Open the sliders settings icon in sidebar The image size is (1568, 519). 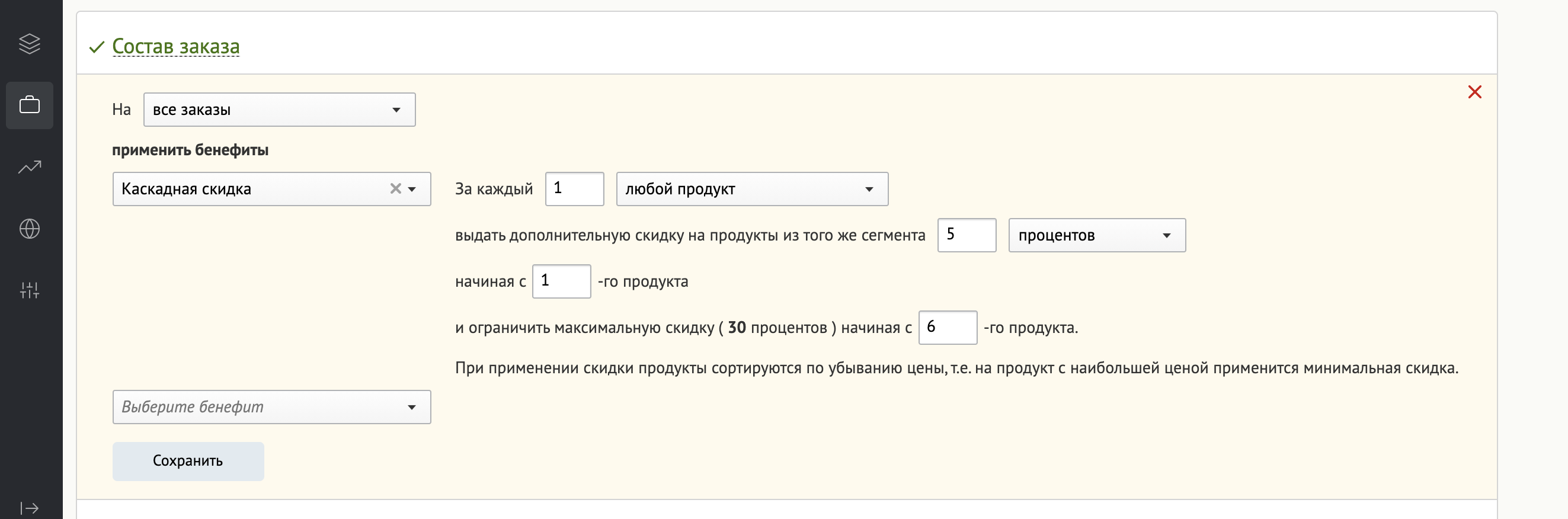tap(29, 290)
